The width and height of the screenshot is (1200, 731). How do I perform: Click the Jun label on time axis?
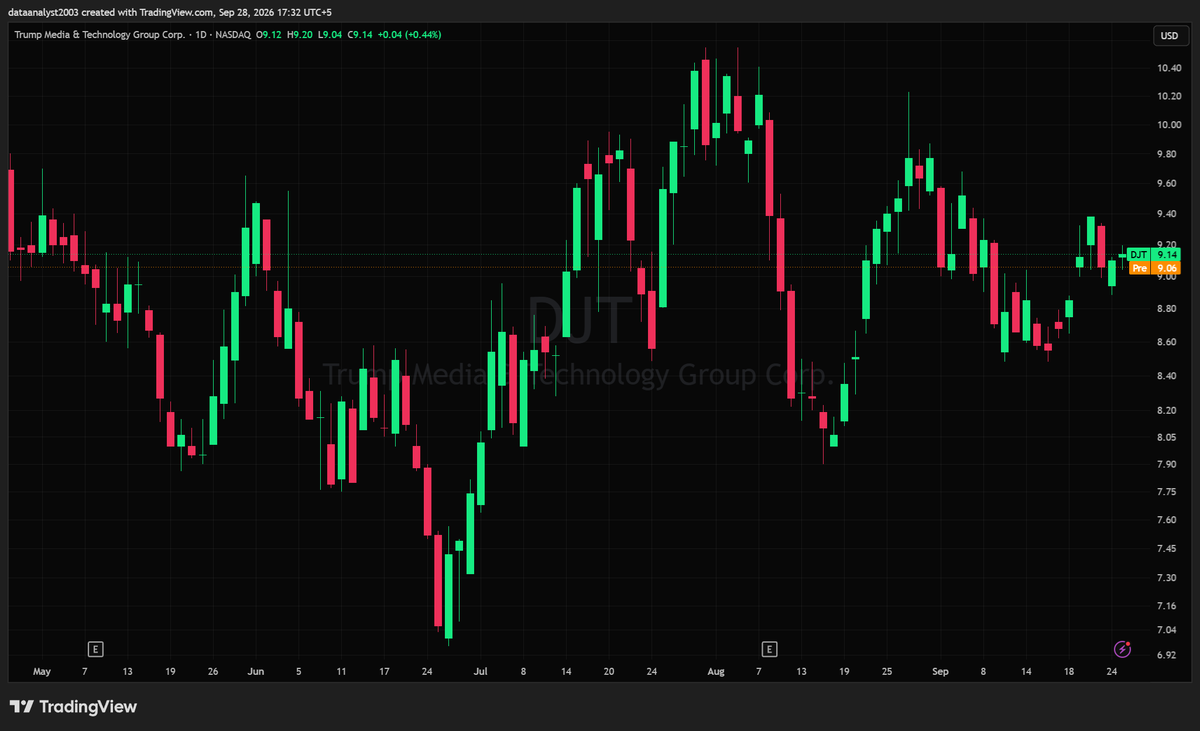256,672
